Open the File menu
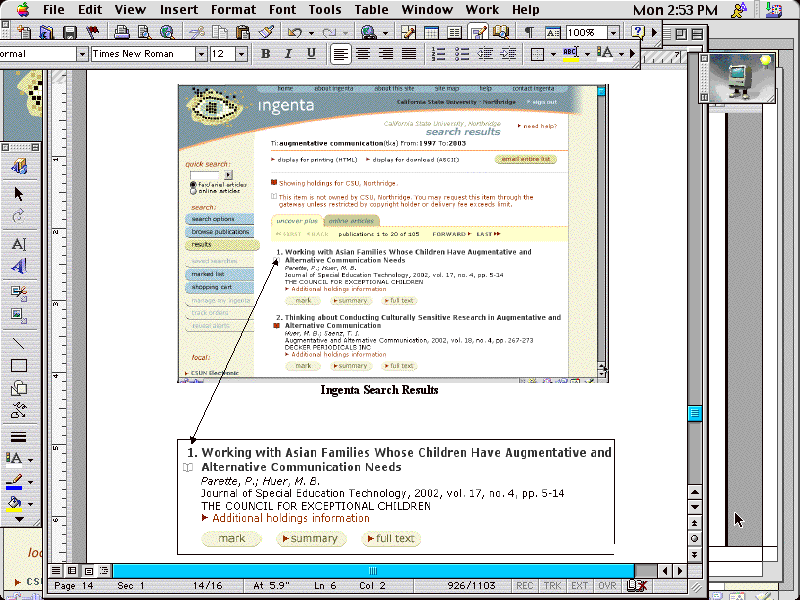Screen dimensions: 800x600 pos(54,10)
